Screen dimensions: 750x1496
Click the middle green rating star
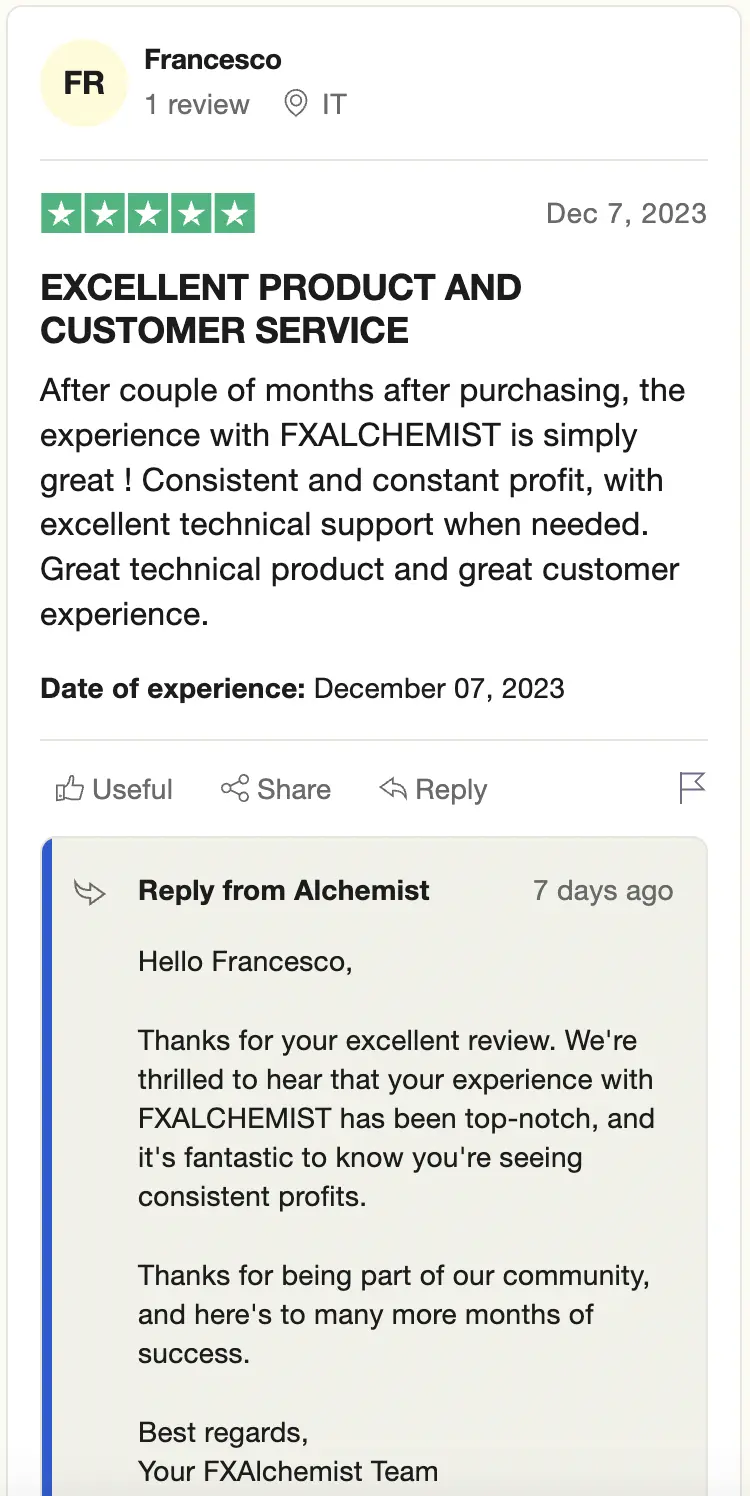[x=148, y=214]
